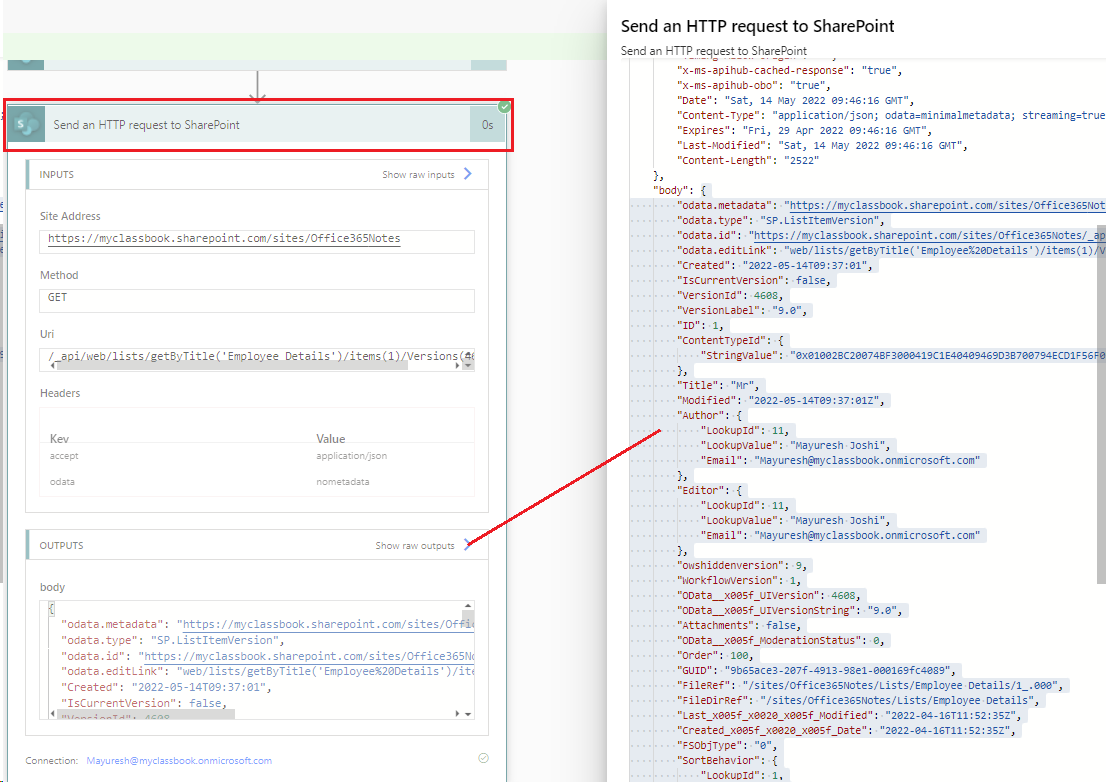This screenshot has width=1106, height=782.
Task: Expand raw inputs using the Show raw inputs chevron
Action: click(465, 173)
